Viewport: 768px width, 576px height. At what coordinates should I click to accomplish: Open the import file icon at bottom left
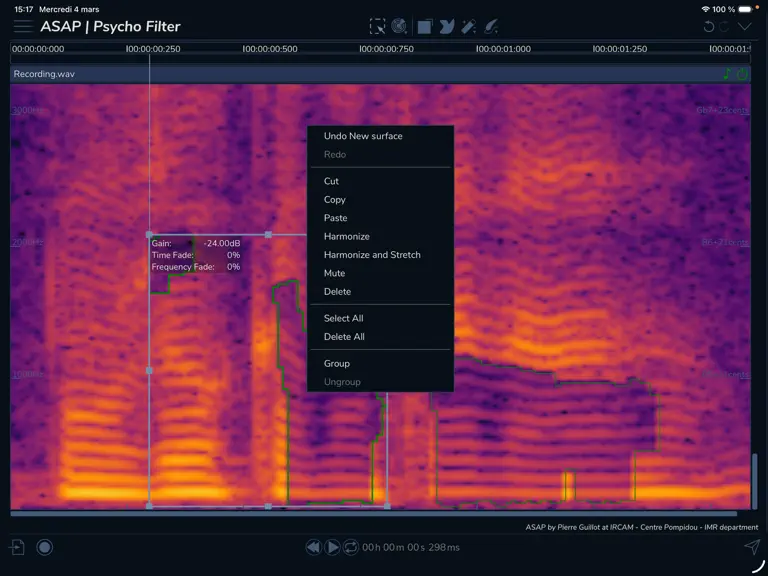click(17, 547)
